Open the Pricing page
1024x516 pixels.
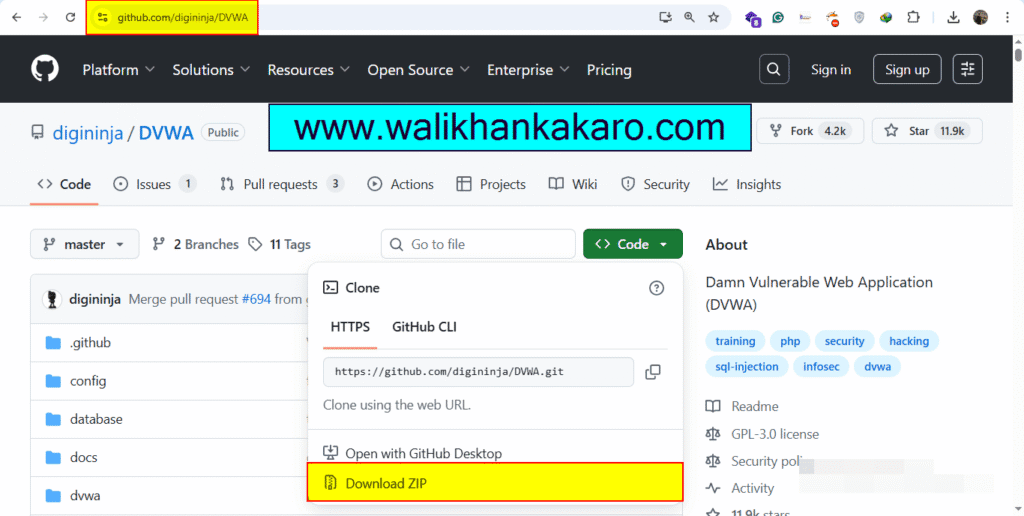click(609, 70)
